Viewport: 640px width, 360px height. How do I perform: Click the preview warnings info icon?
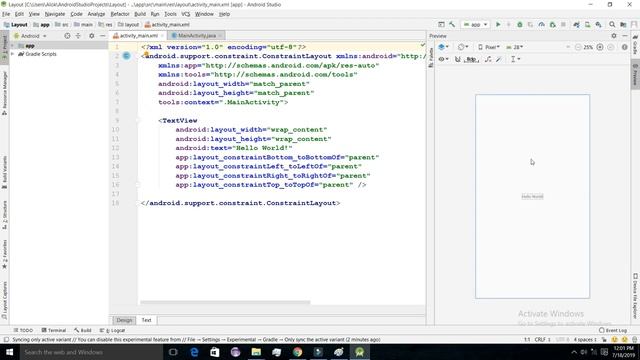coord(624,47)
